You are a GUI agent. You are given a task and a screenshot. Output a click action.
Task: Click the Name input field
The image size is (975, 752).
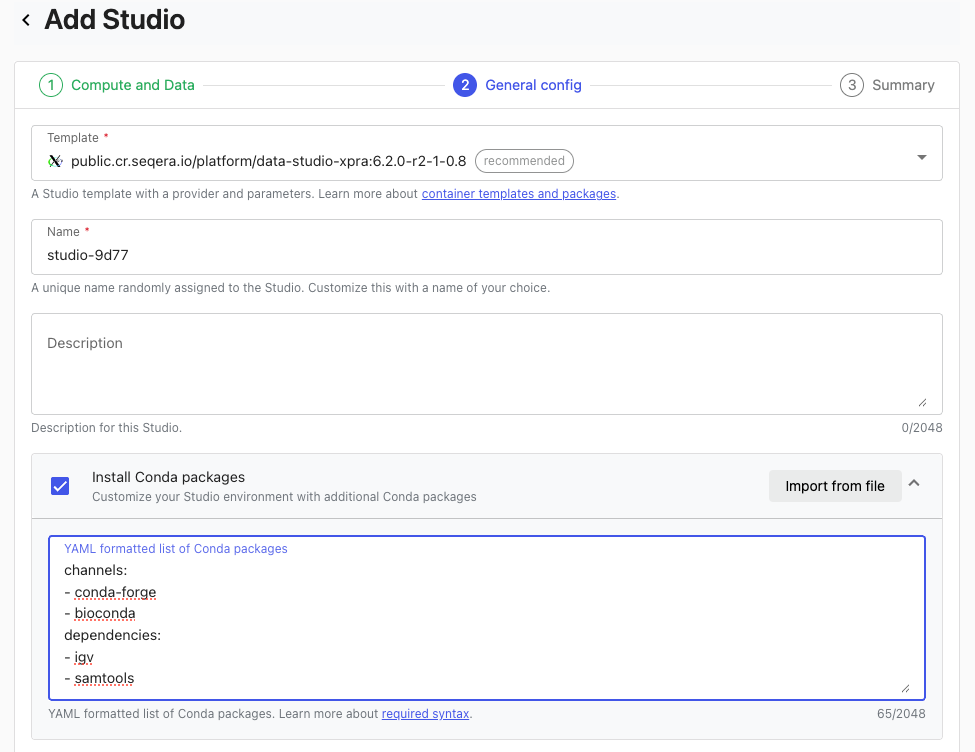(486, 255)
